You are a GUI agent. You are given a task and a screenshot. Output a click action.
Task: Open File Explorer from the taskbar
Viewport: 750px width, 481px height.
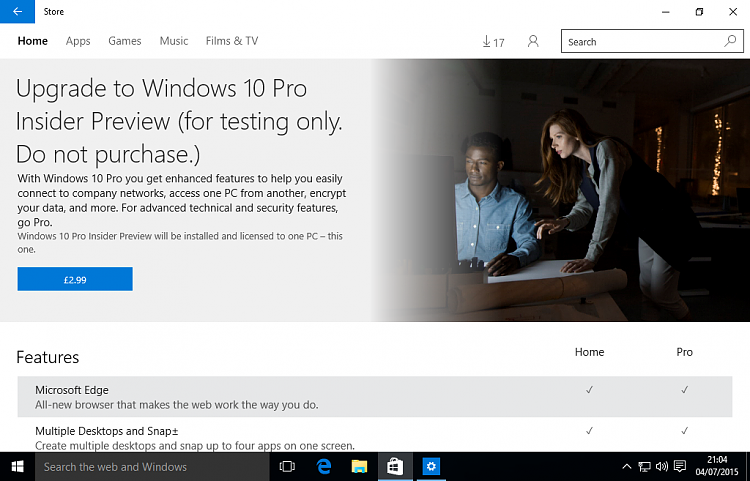pos(359,466)
